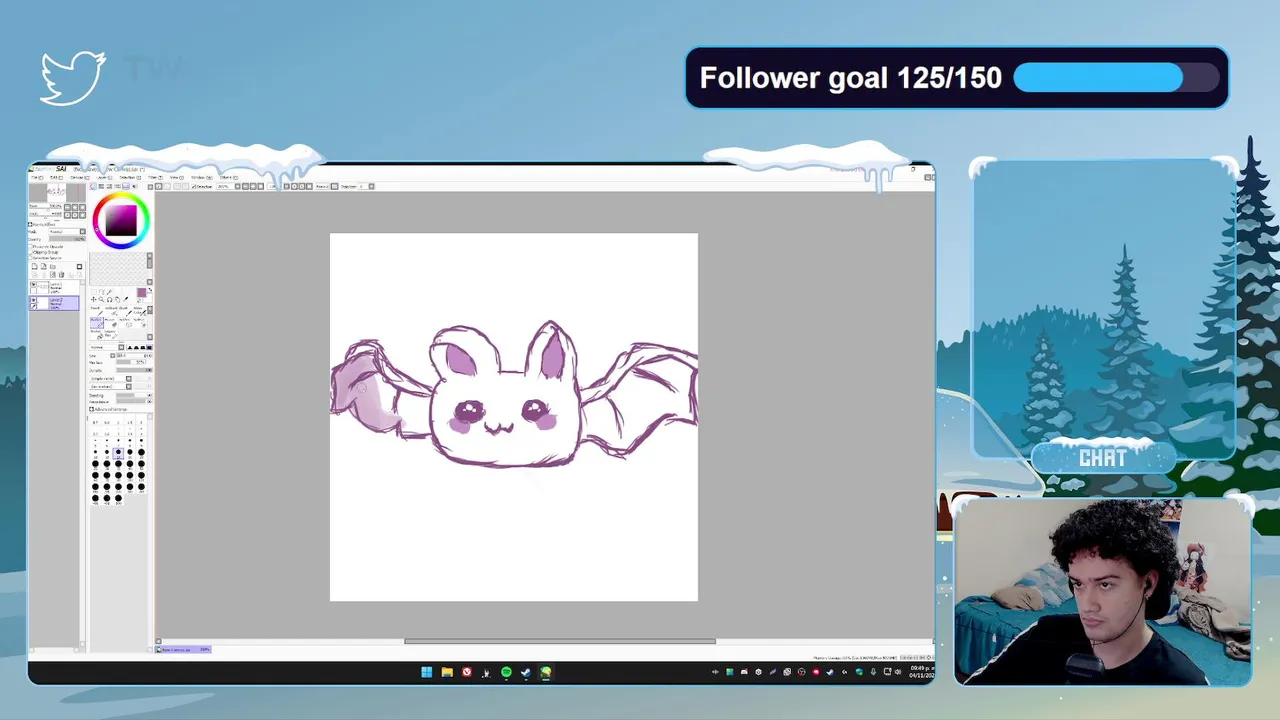This screenshot has height=720, width=1280.
Task: Hide Layer1 with its eye icon
Action: click(34, 284)
